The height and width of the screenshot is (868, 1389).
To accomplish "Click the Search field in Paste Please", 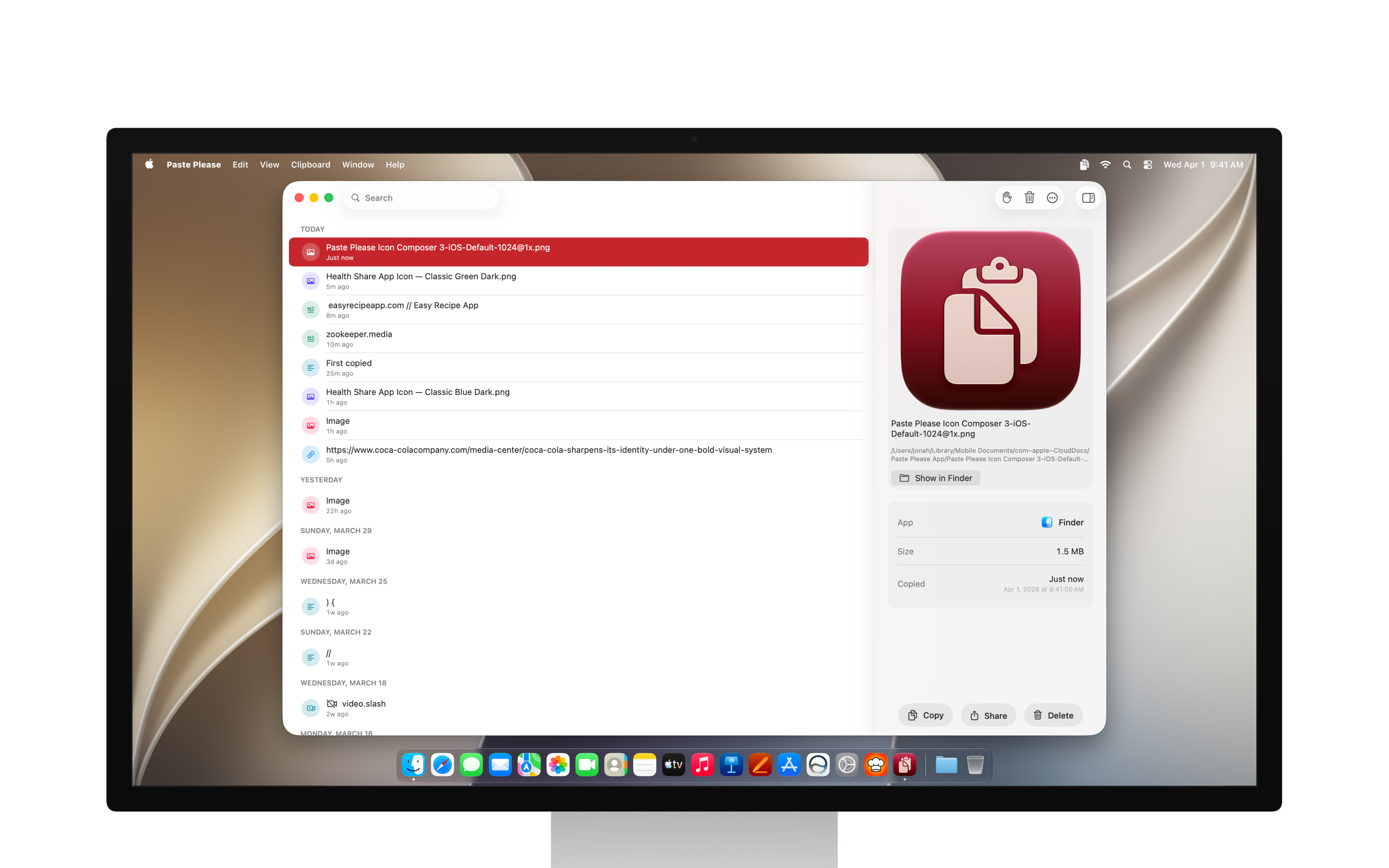I will coord(422,198).
